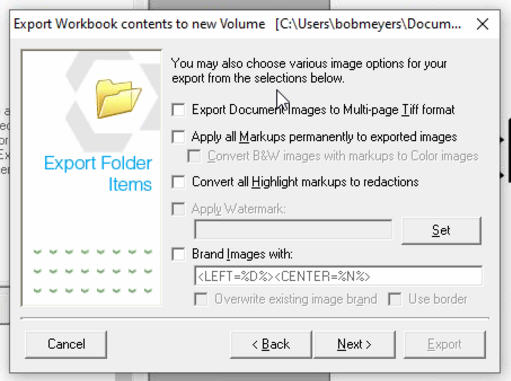Proceed with the Next button

coord(355,344)
